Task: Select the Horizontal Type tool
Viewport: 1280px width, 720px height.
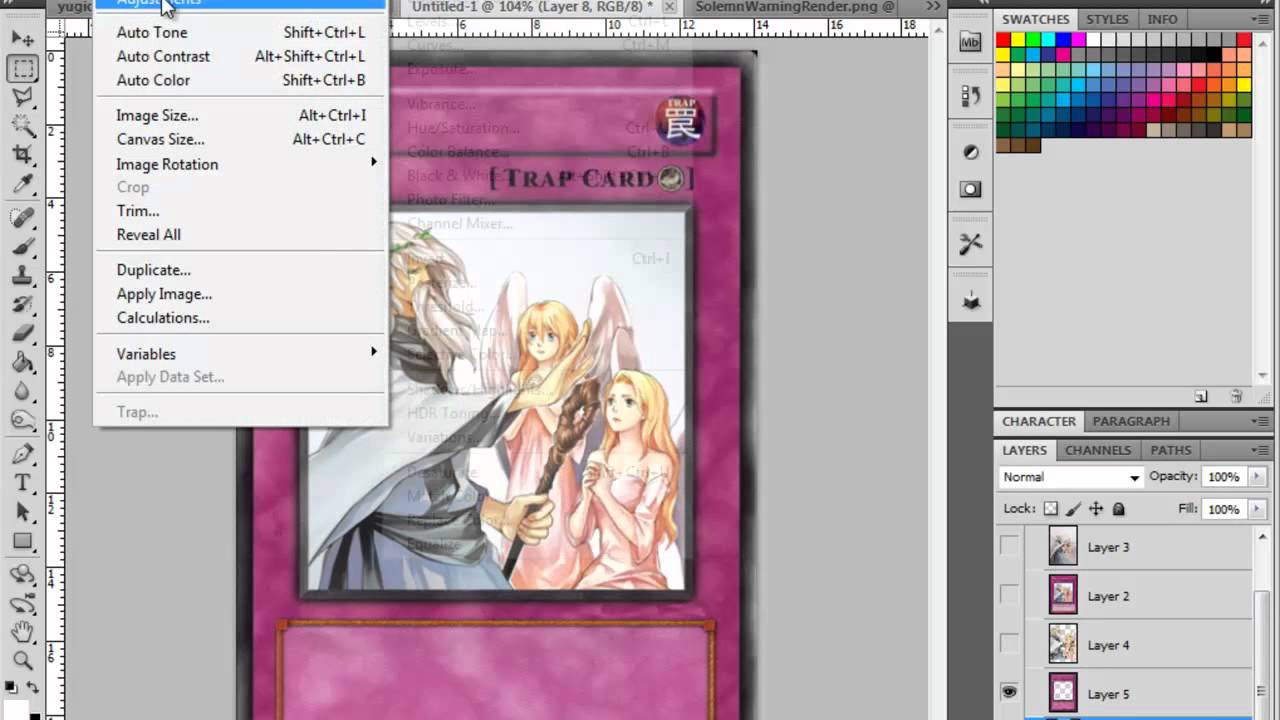Action: 23,483
